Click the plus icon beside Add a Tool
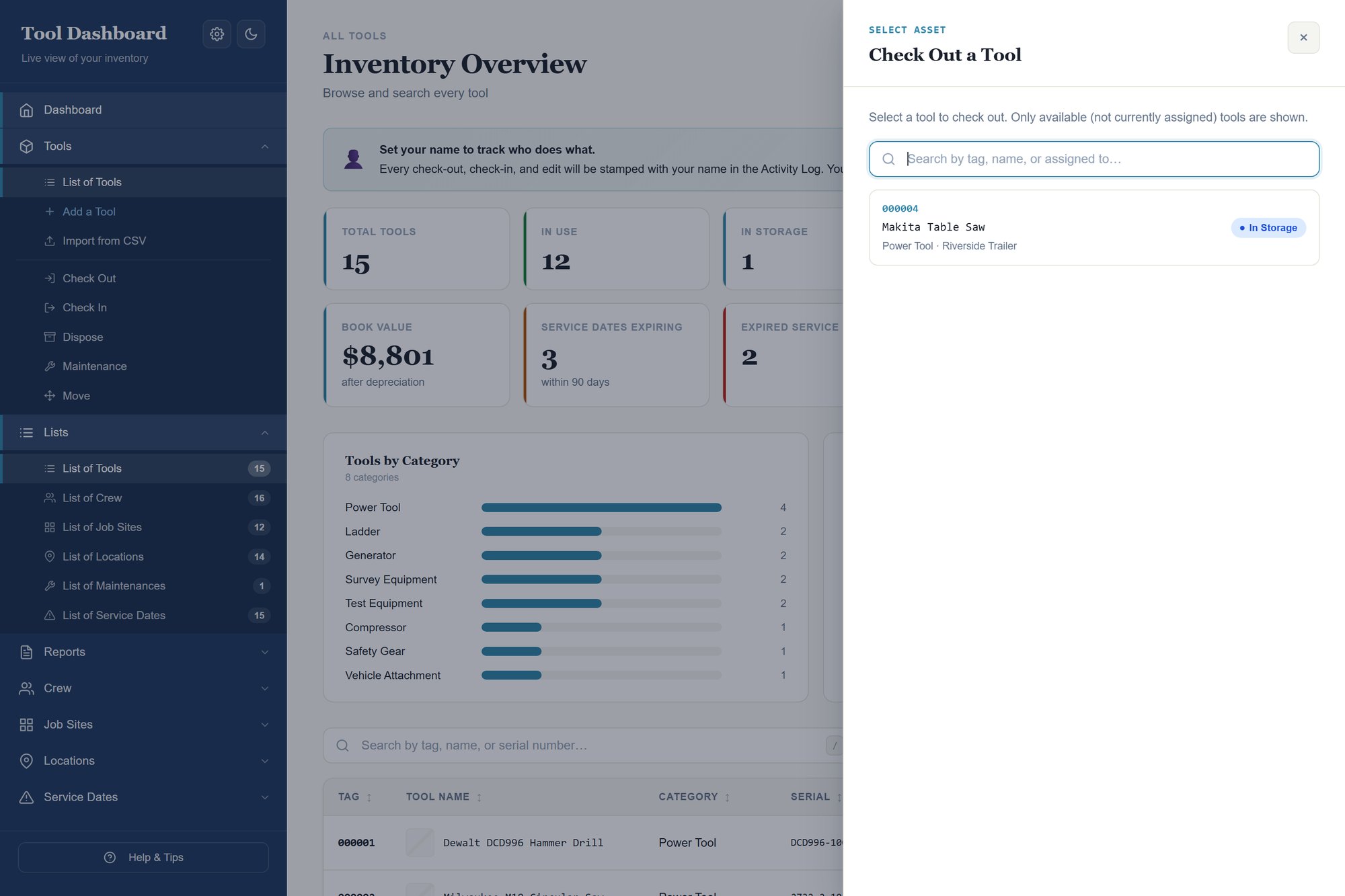 pos(50,212)
